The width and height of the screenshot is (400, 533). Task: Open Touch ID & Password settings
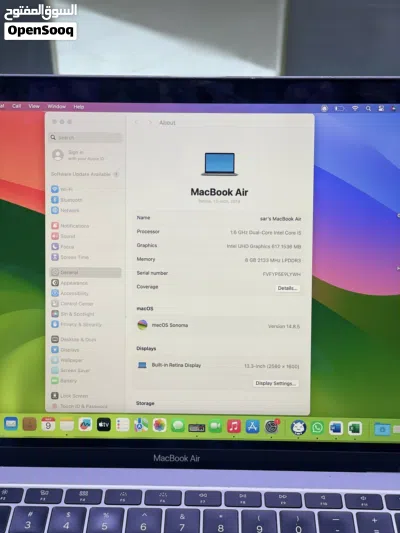point(79,406)
